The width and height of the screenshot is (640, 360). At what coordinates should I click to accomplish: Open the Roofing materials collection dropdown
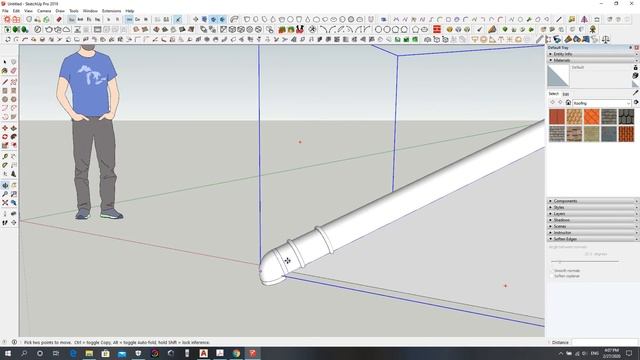602,103
